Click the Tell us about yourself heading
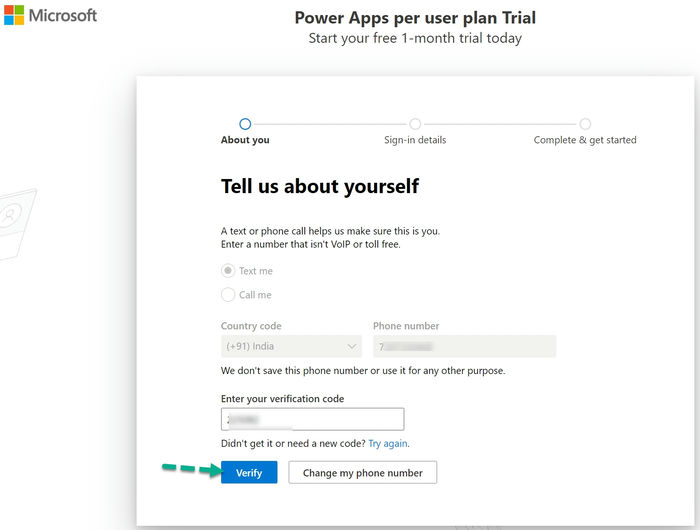The width and height of the screenshot is (700, 530). point(320,186)
